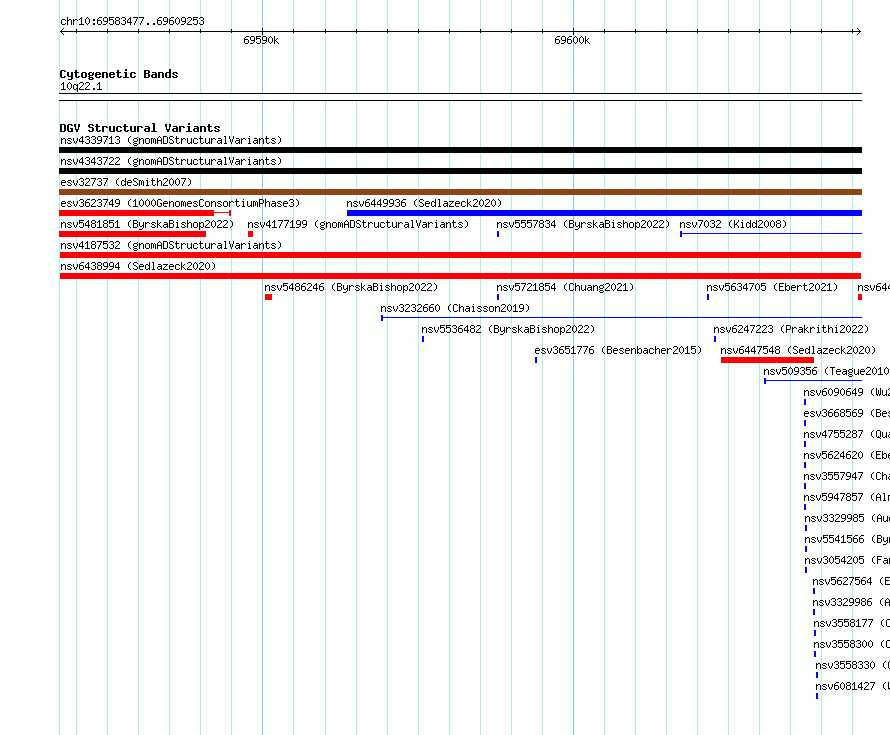This screenshot has height=735, width=890.
Task: Select the nsv3232660 Chaisson2019 blue line
Action: [622, 318]
